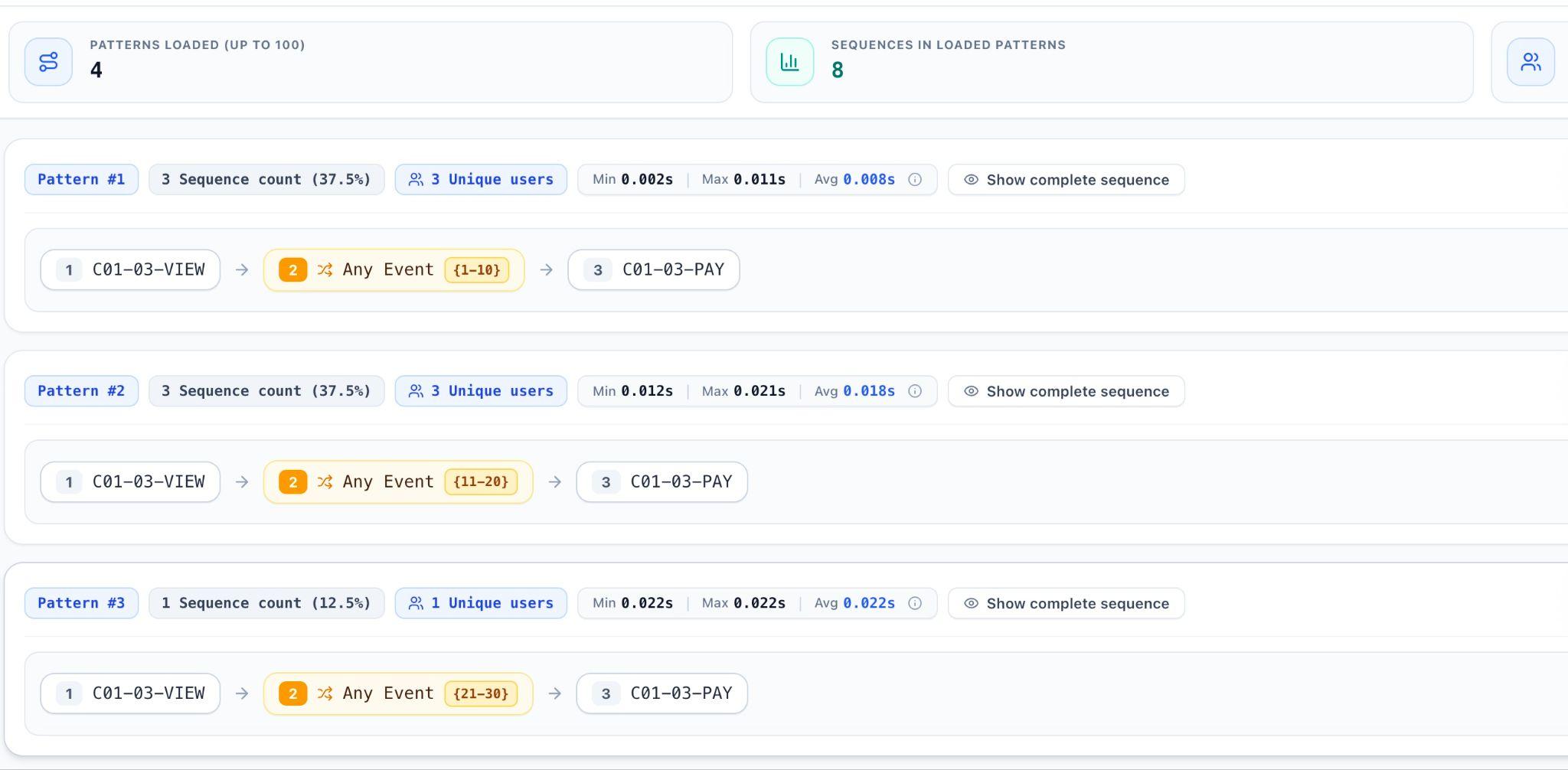Click C01-03-VIEW step in Pattern #1
This screenshot has width=1568, height=770.
(x=130, y=270)
